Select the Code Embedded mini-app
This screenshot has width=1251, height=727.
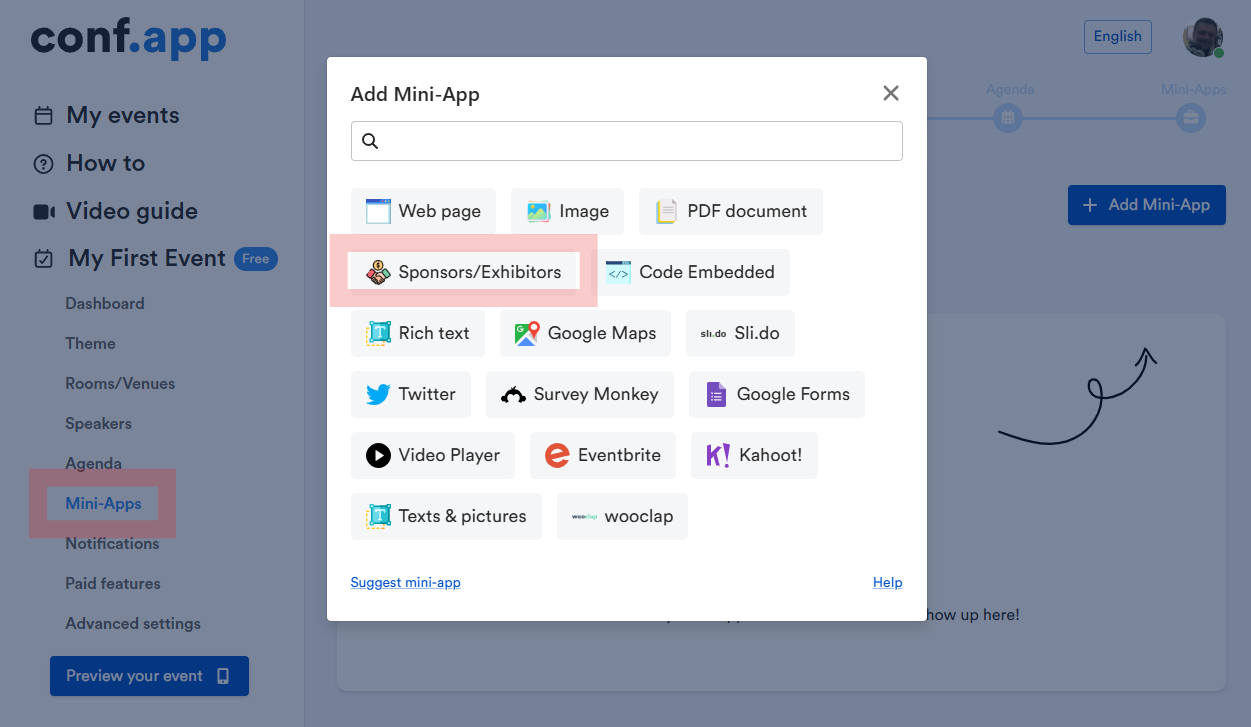coord(690,272)
